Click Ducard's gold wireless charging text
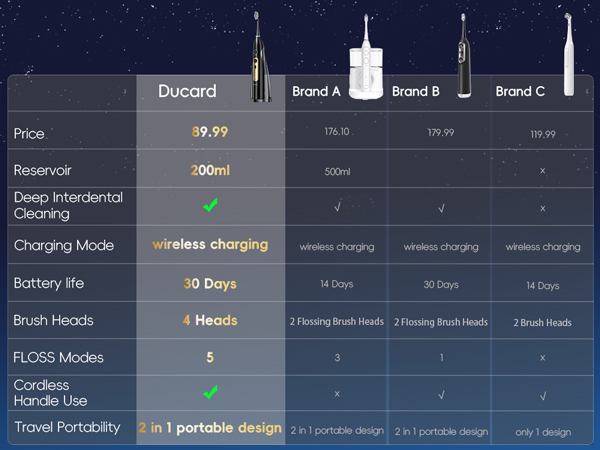Viewport: 600px width, 450px height. tap(210, 245)
